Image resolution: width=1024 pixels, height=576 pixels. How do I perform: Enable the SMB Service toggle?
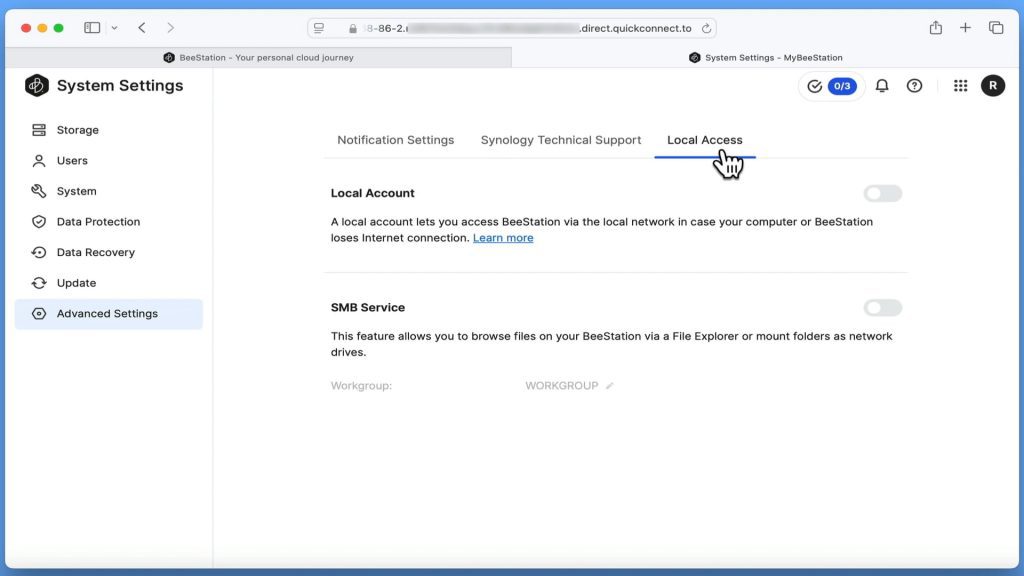coord(882,308)
